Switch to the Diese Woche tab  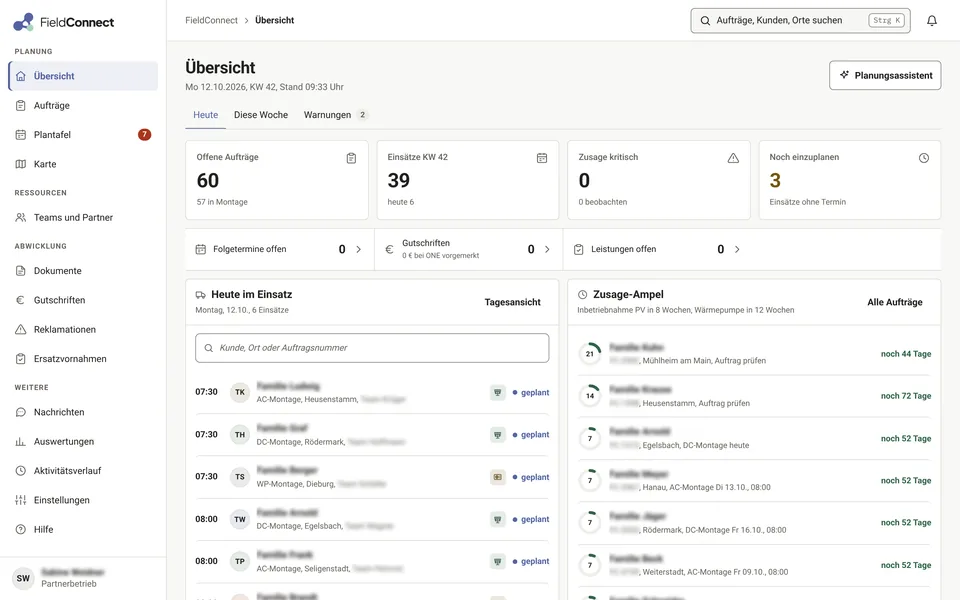(261, 115)
